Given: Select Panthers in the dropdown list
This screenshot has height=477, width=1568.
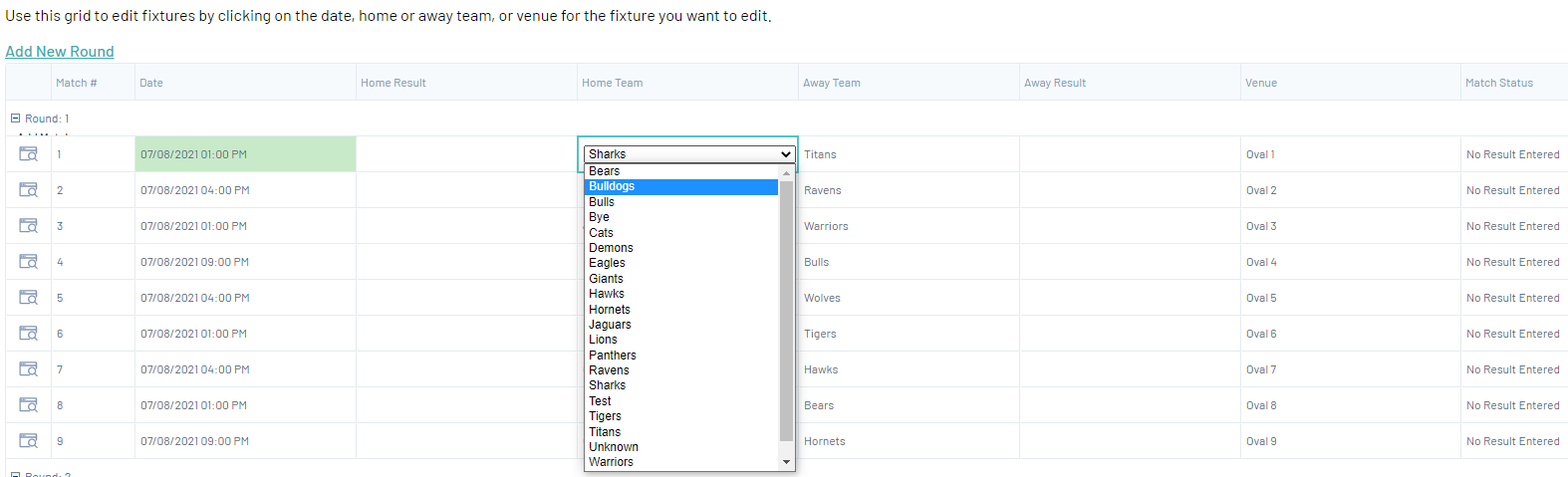Looking at the screenshot, I should tap(612, 356).
